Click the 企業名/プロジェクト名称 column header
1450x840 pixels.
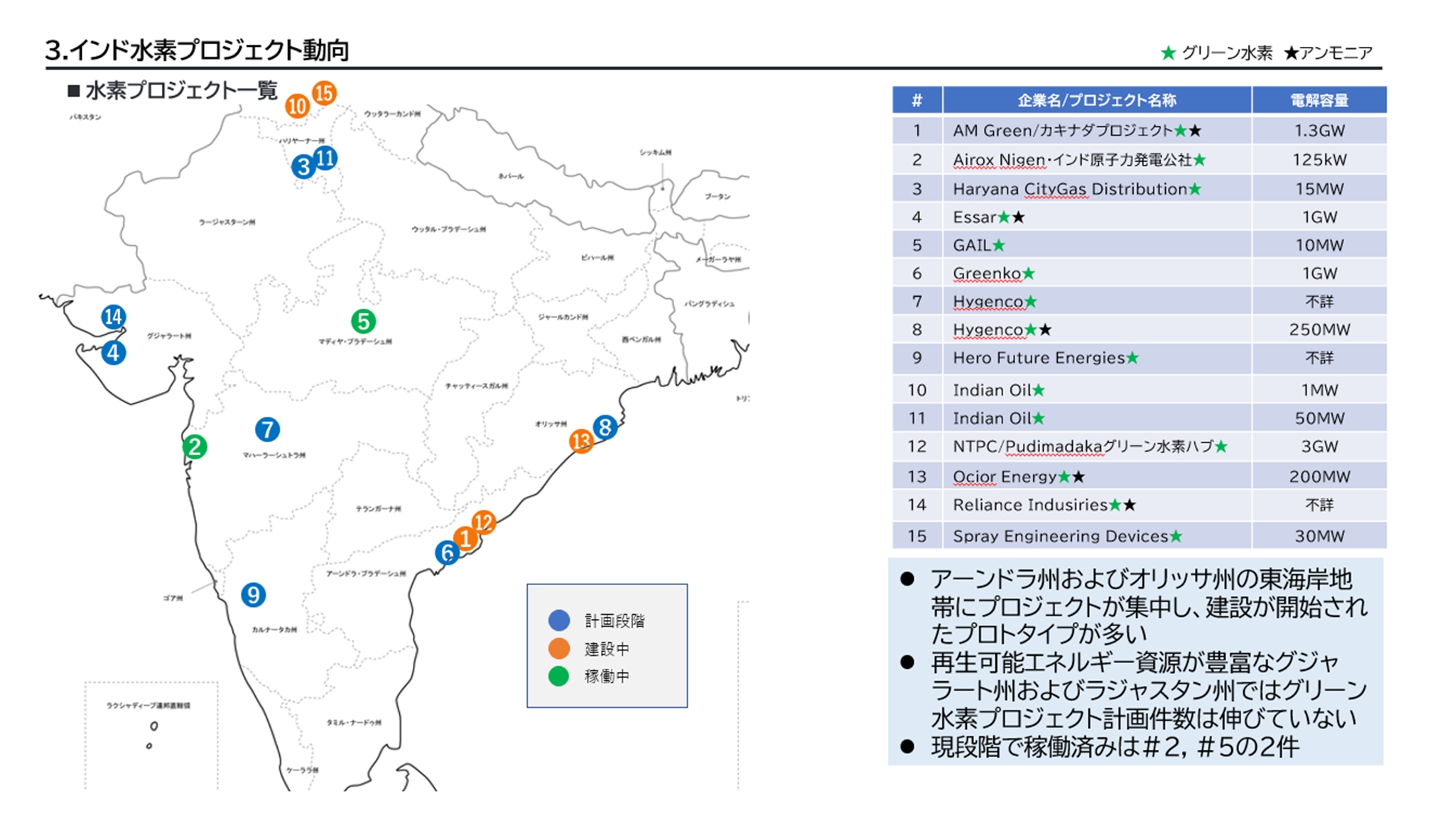coord(1097,100)
